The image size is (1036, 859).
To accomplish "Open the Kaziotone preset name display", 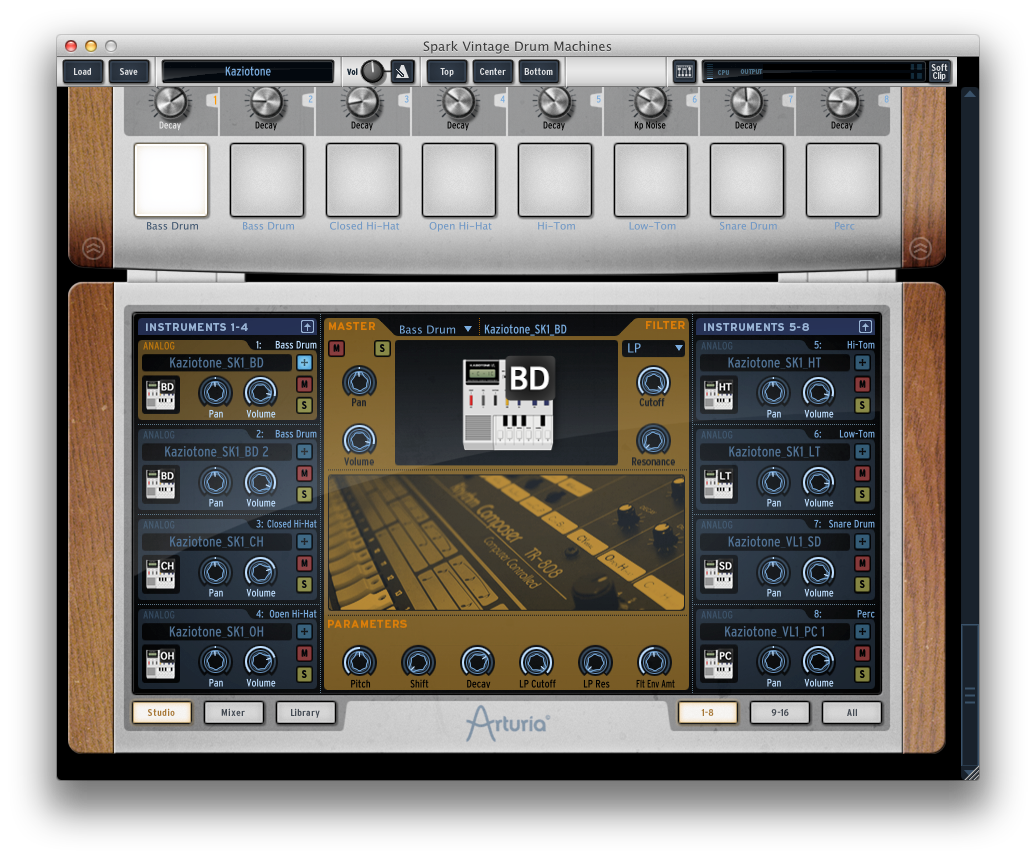I will [x=248, y=71].
